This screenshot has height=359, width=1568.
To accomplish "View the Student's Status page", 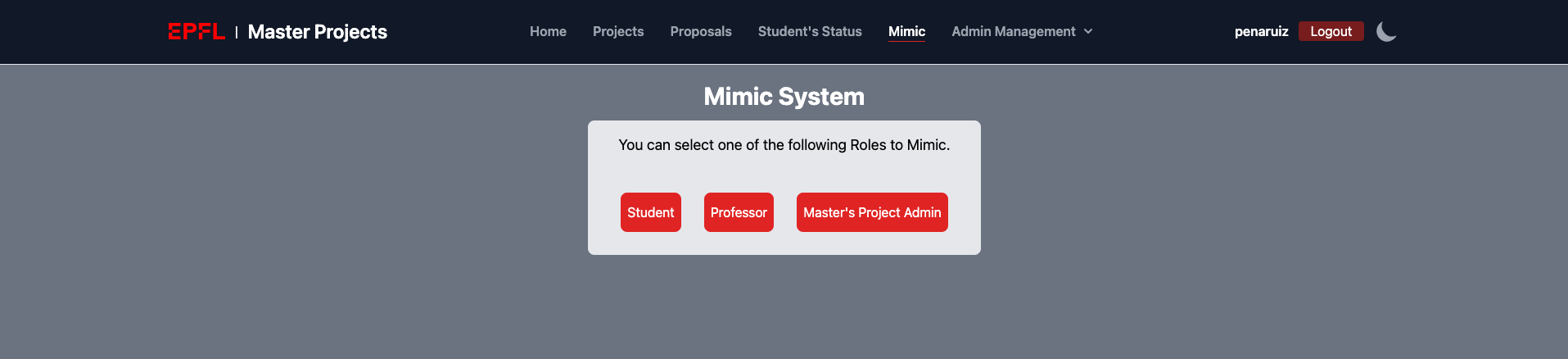I will (810, 31).
